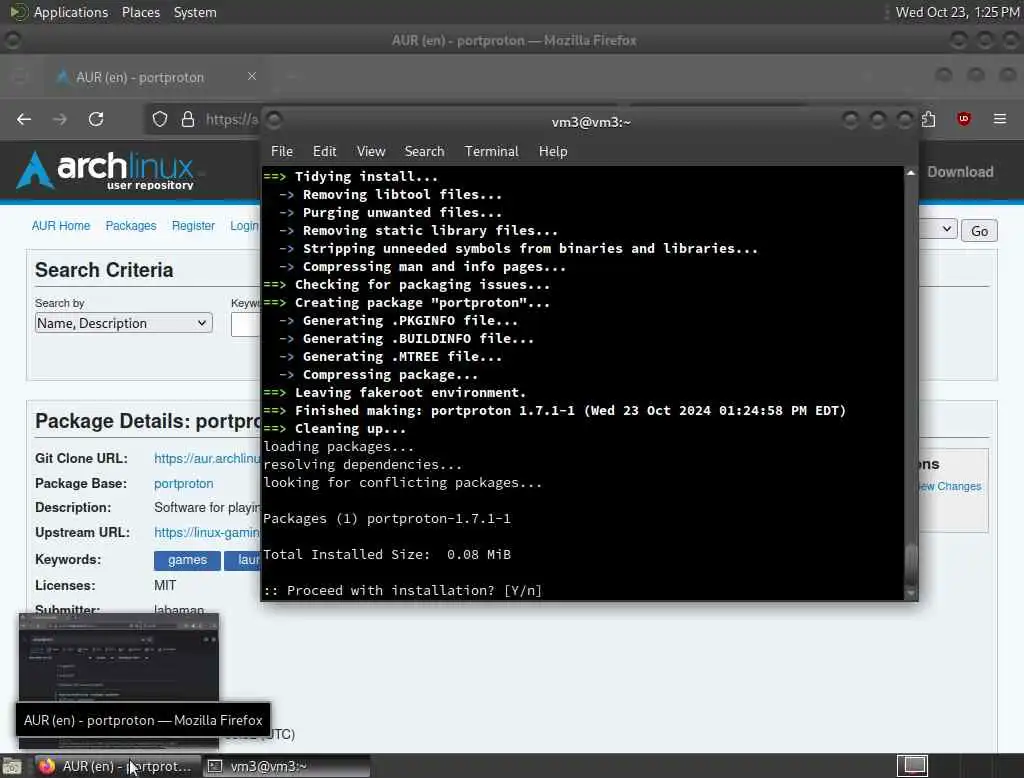The image size is (1024, 778).
Task: Open terminal File menu
Action: (x=281, y=152)
